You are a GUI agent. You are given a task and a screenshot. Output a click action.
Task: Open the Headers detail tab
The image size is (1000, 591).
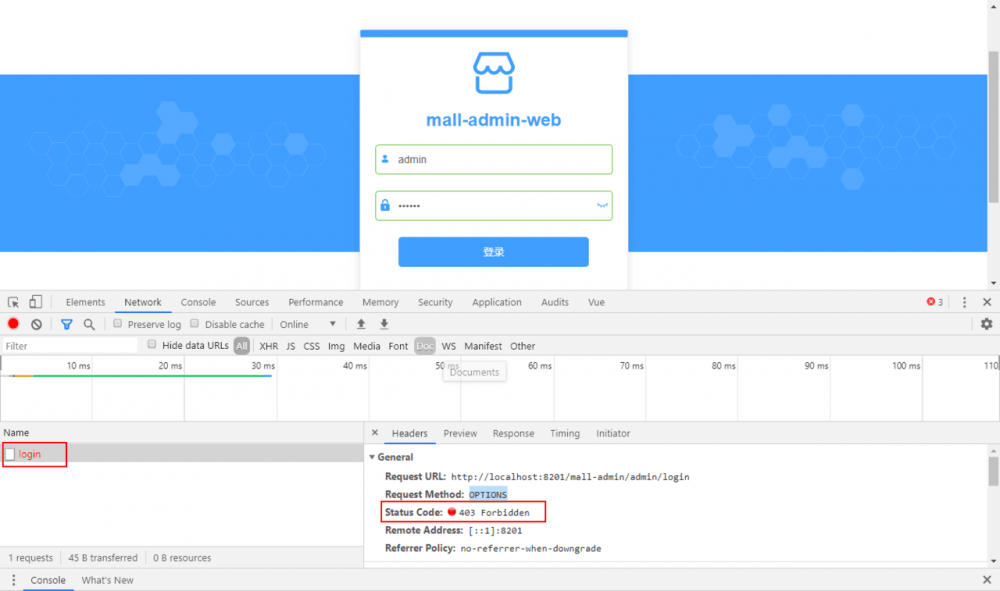point(409,434)
